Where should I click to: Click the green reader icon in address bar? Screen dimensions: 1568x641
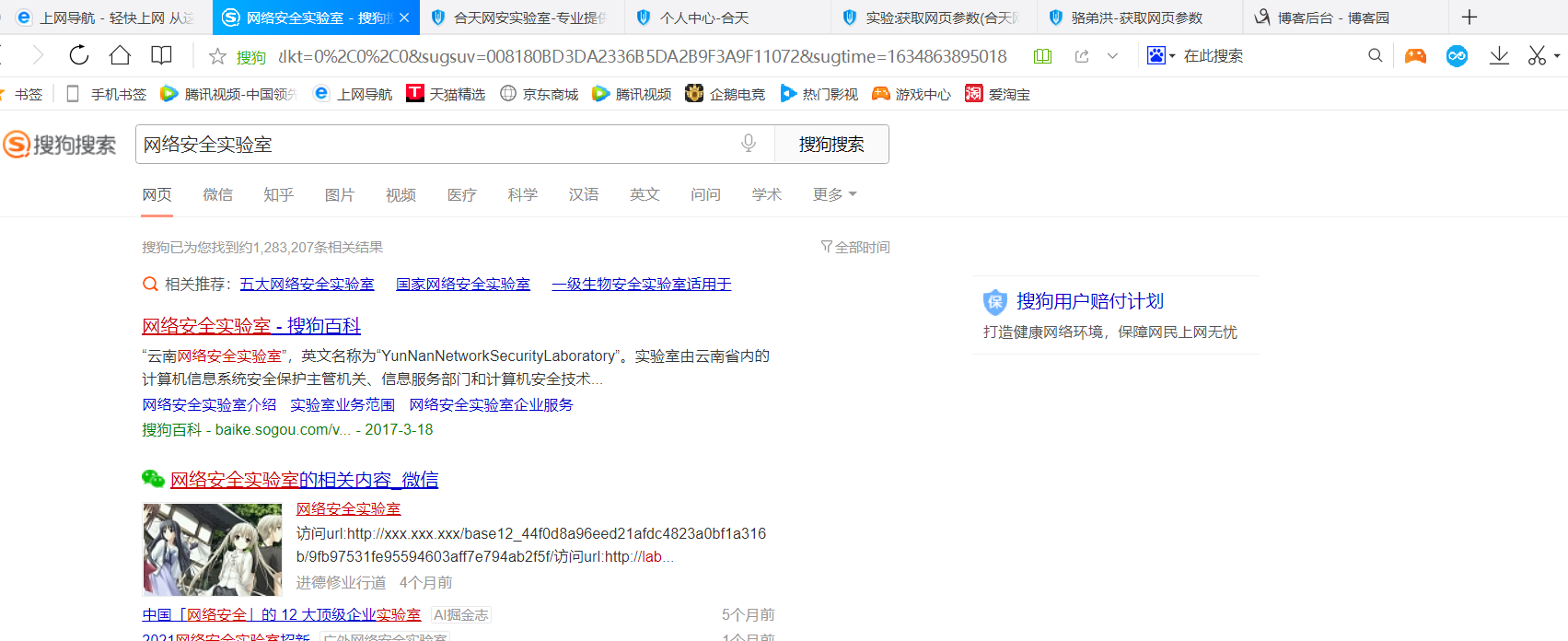[1042, 56]
